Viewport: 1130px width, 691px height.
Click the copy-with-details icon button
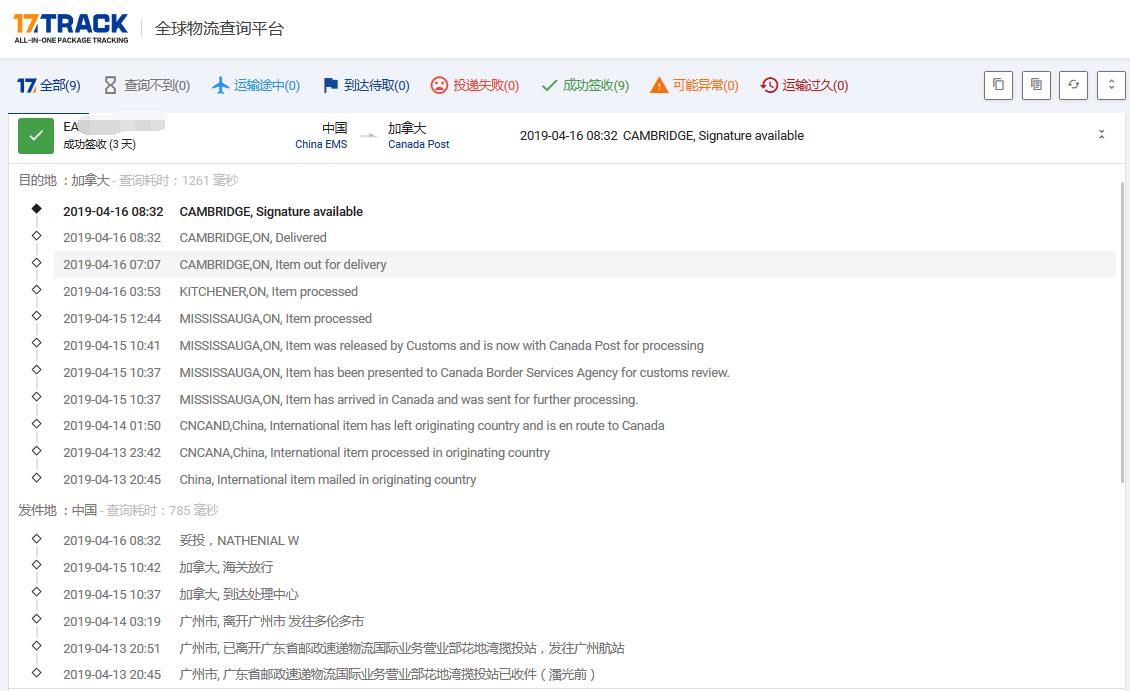(x=1036, y=85)
